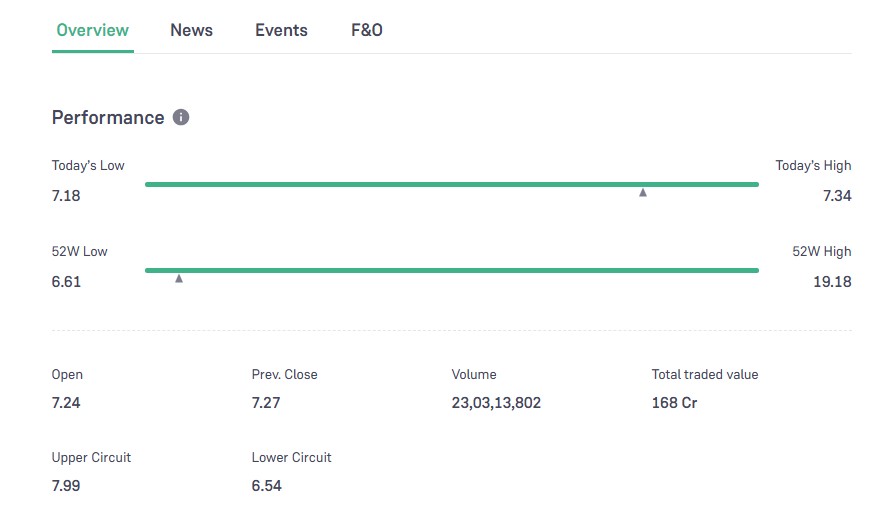The image size is (877, 519).
Task: Click Today's Low value 7.18
Action: pos(66,196)
